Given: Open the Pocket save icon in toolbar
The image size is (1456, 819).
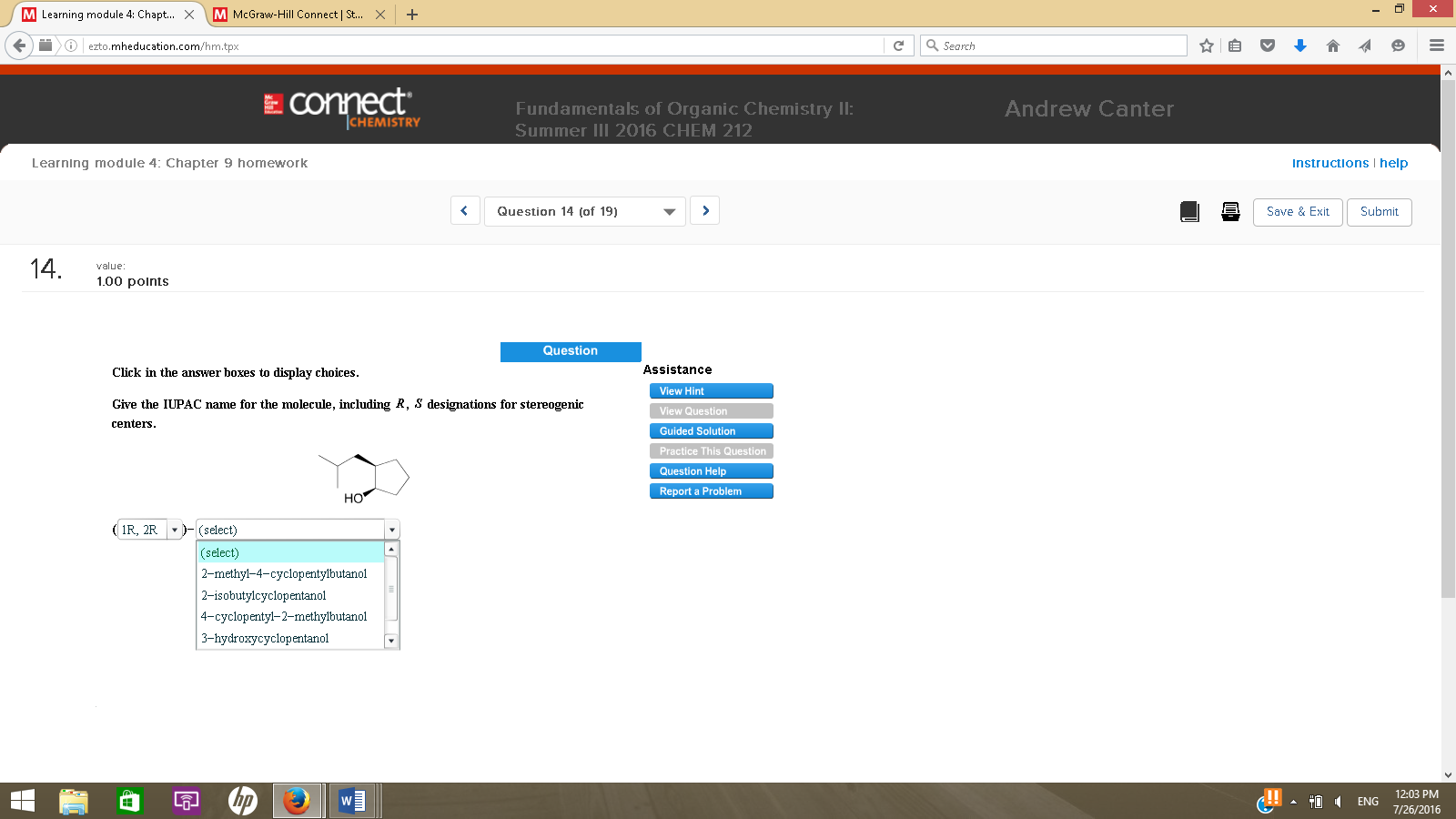Looking at the screenshot, I should pos(1268,45).
